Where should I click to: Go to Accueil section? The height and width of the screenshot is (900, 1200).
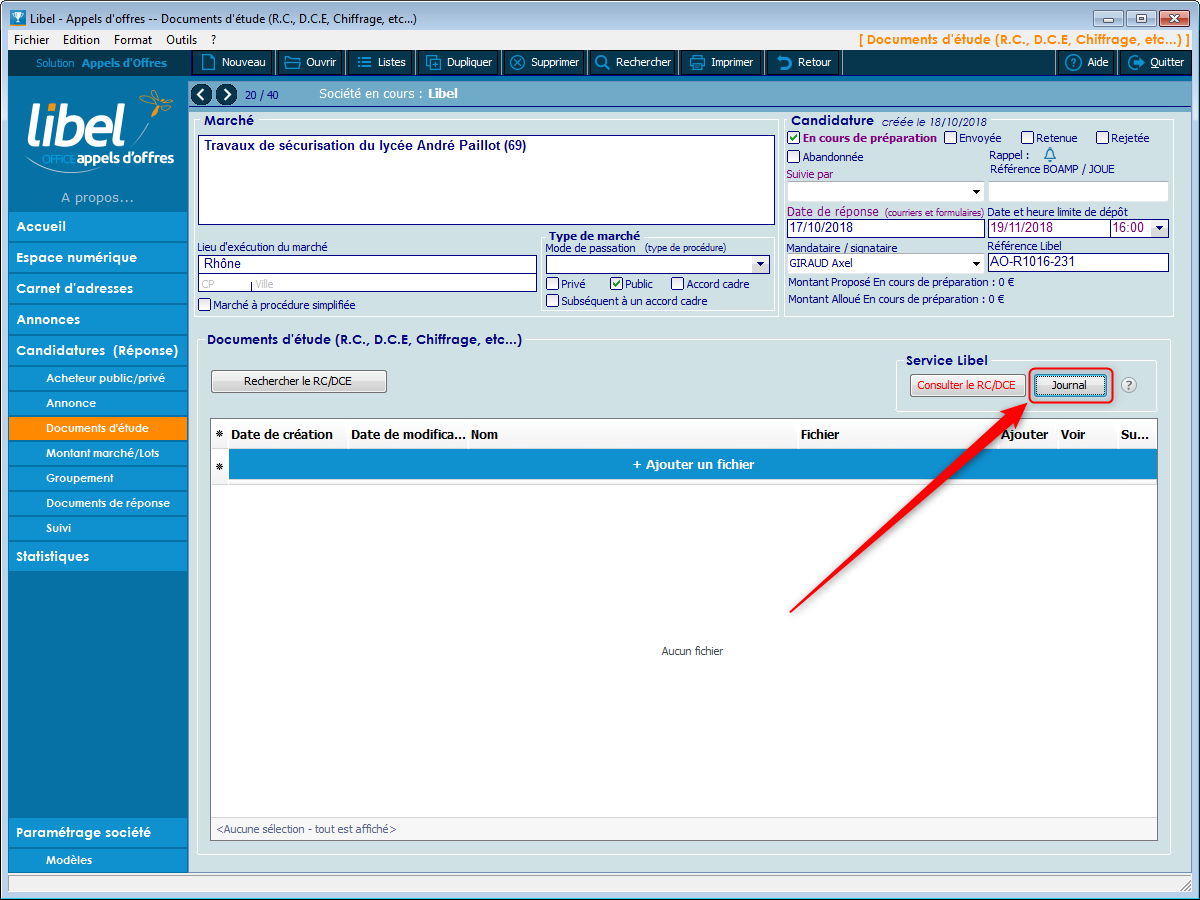[x=98, y=227]
